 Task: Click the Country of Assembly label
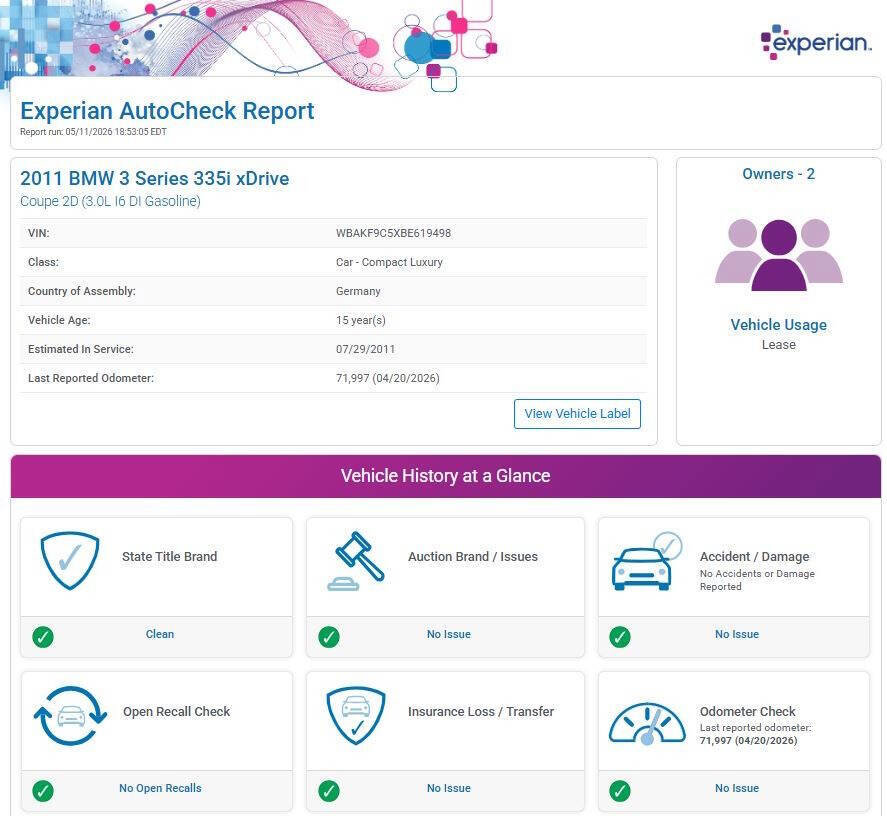[x=81, y=291]
